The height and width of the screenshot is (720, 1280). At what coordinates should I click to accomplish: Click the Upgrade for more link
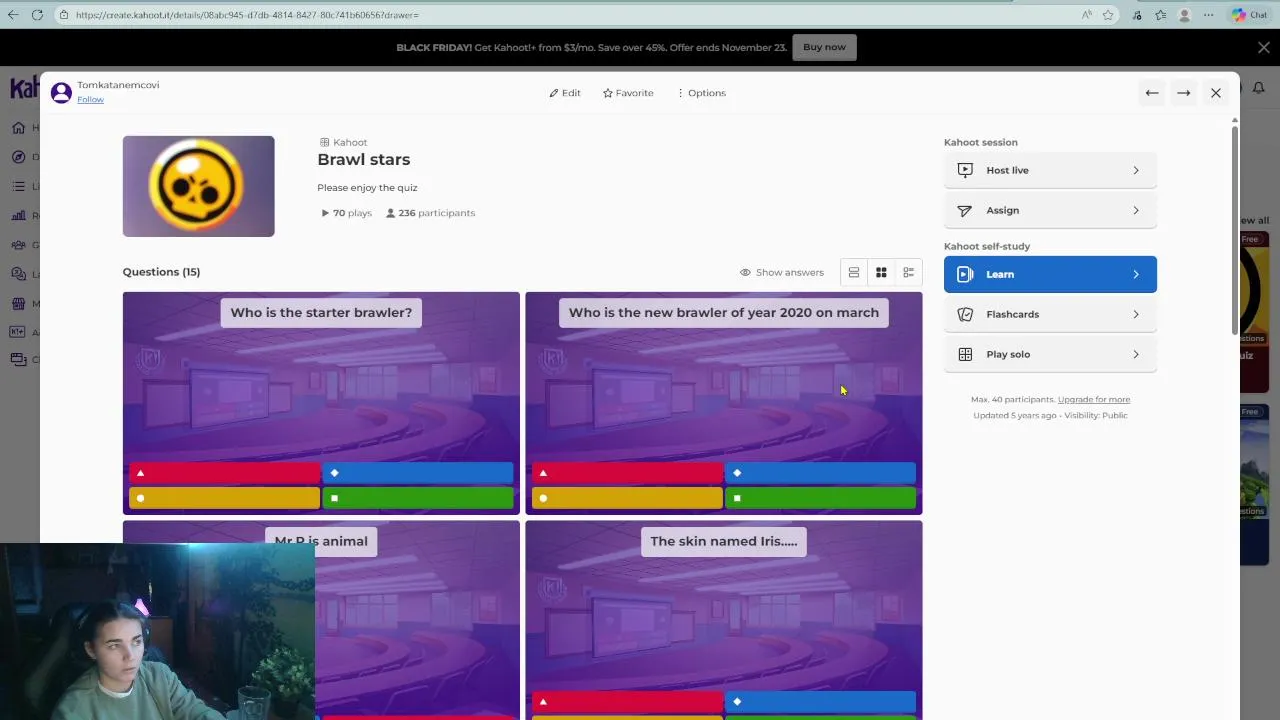coord(1094,399)
